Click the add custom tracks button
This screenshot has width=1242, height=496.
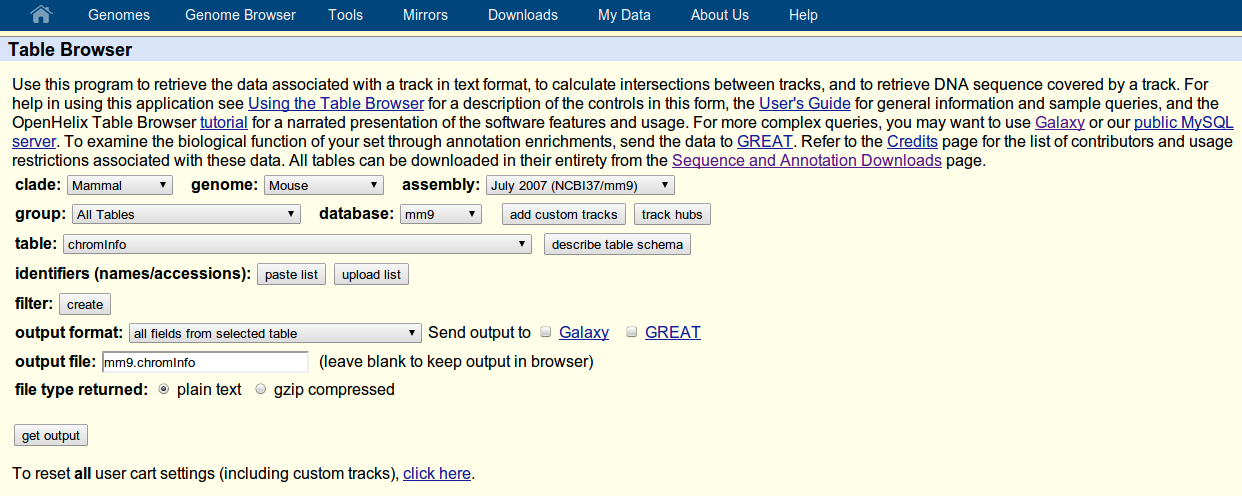564,214
